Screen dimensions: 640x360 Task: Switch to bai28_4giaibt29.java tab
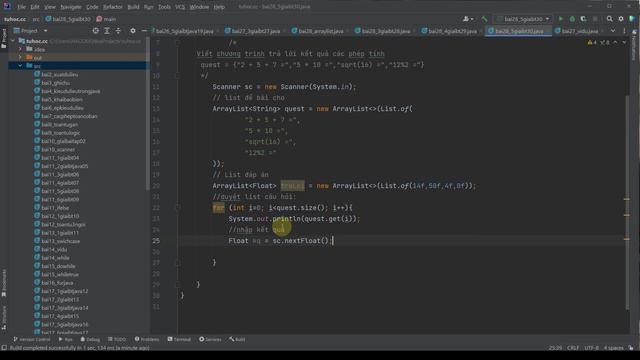[x=452, y=31]
